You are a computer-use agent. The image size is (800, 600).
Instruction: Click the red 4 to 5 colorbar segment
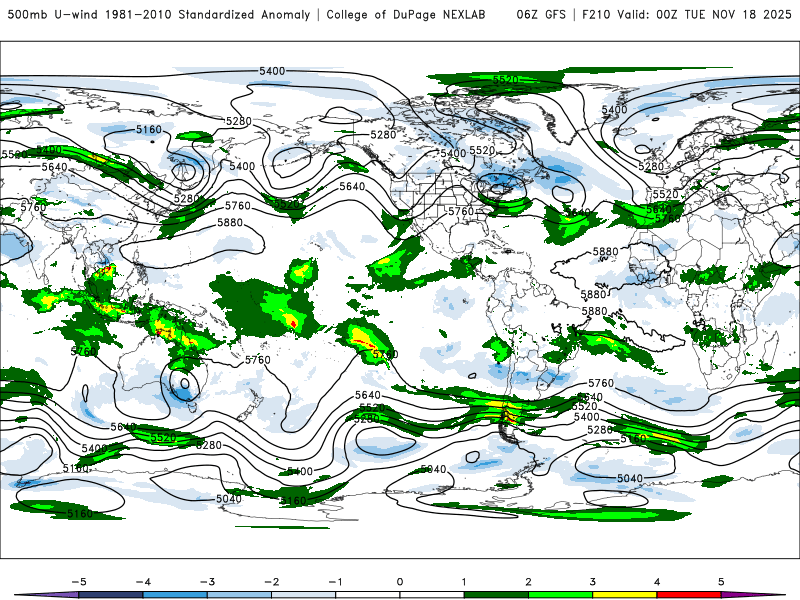(x=689, y=595)
